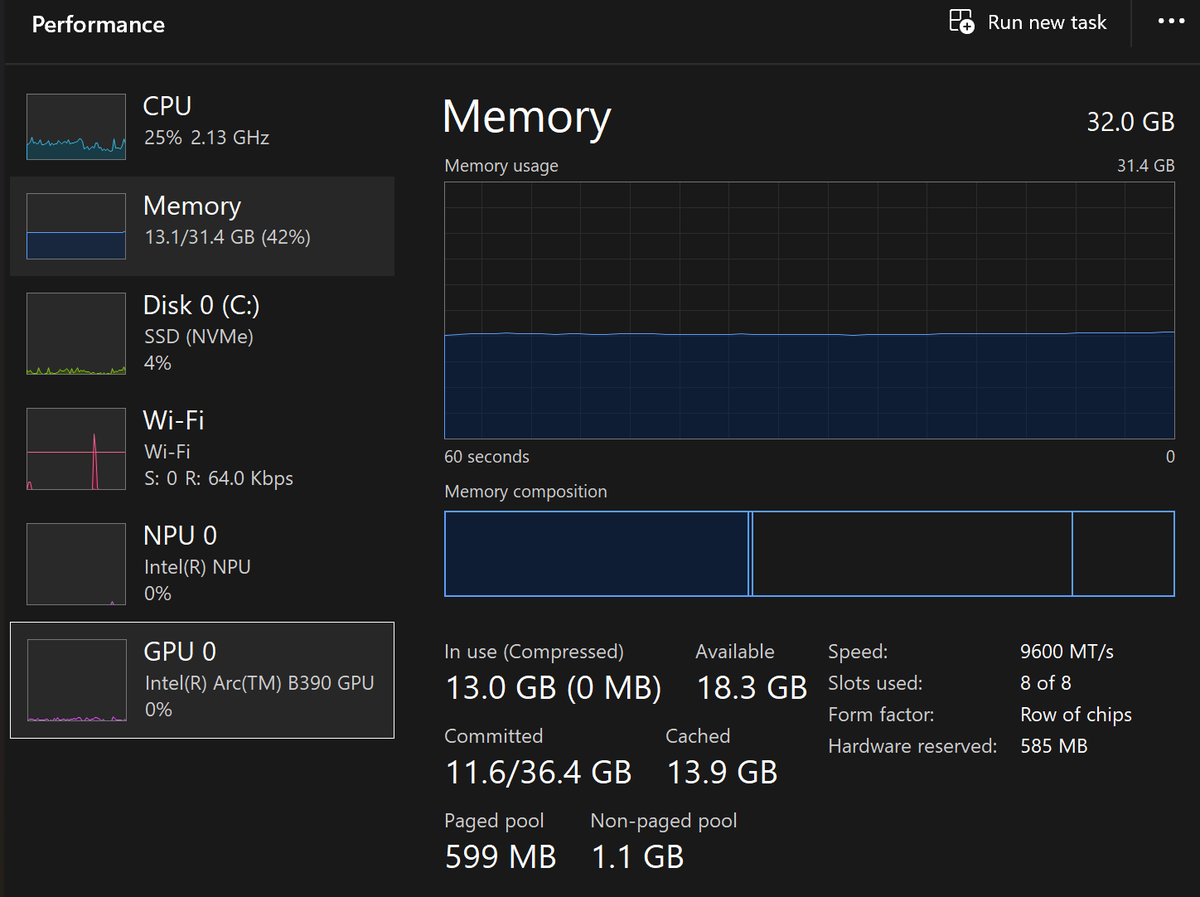Click the 585 MB hardware reserved value
This screenshot has width=1200, height=897.
click(1054, 747)
